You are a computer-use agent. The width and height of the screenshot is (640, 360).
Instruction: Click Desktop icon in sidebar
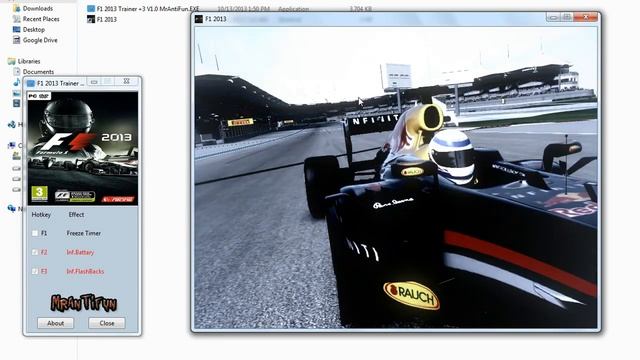click(17, 29)
